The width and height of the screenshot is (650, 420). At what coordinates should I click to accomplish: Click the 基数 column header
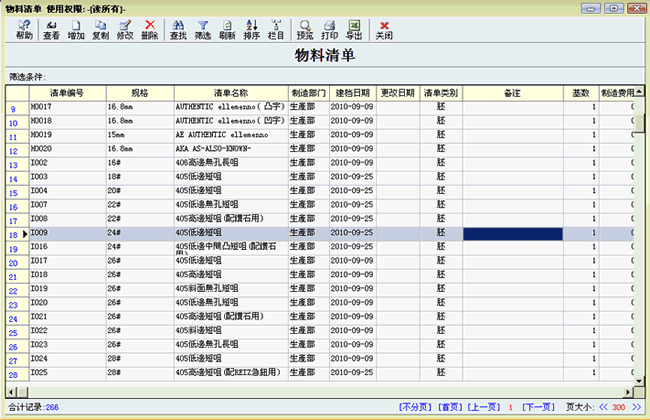pyautogui.click(x=581, y=93)
